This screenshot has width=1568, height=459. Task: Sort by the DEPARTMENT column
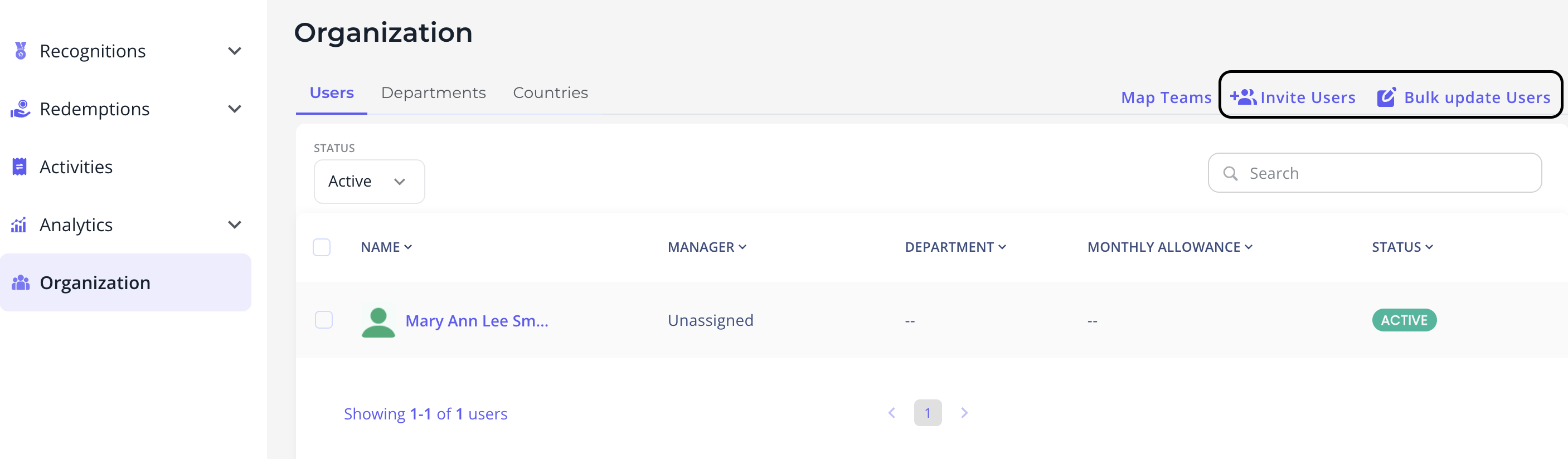tap(955, 247)
